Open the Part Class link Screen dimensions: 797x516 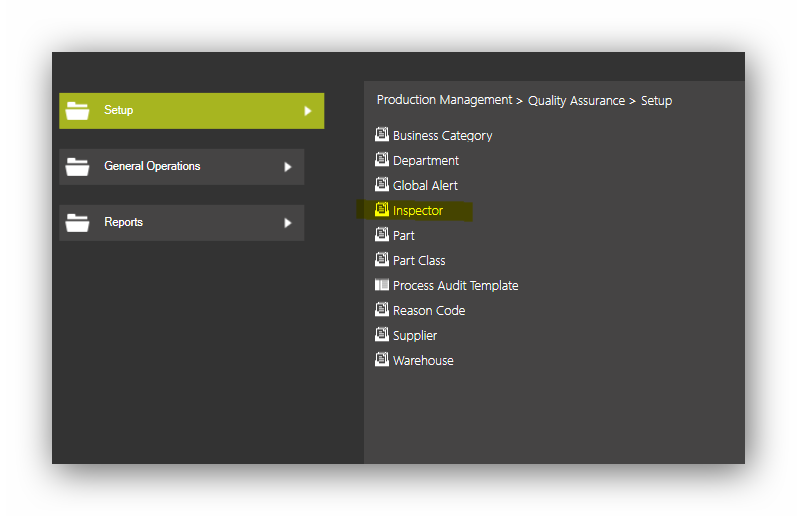pyautogui.click(x=419, y=261)
